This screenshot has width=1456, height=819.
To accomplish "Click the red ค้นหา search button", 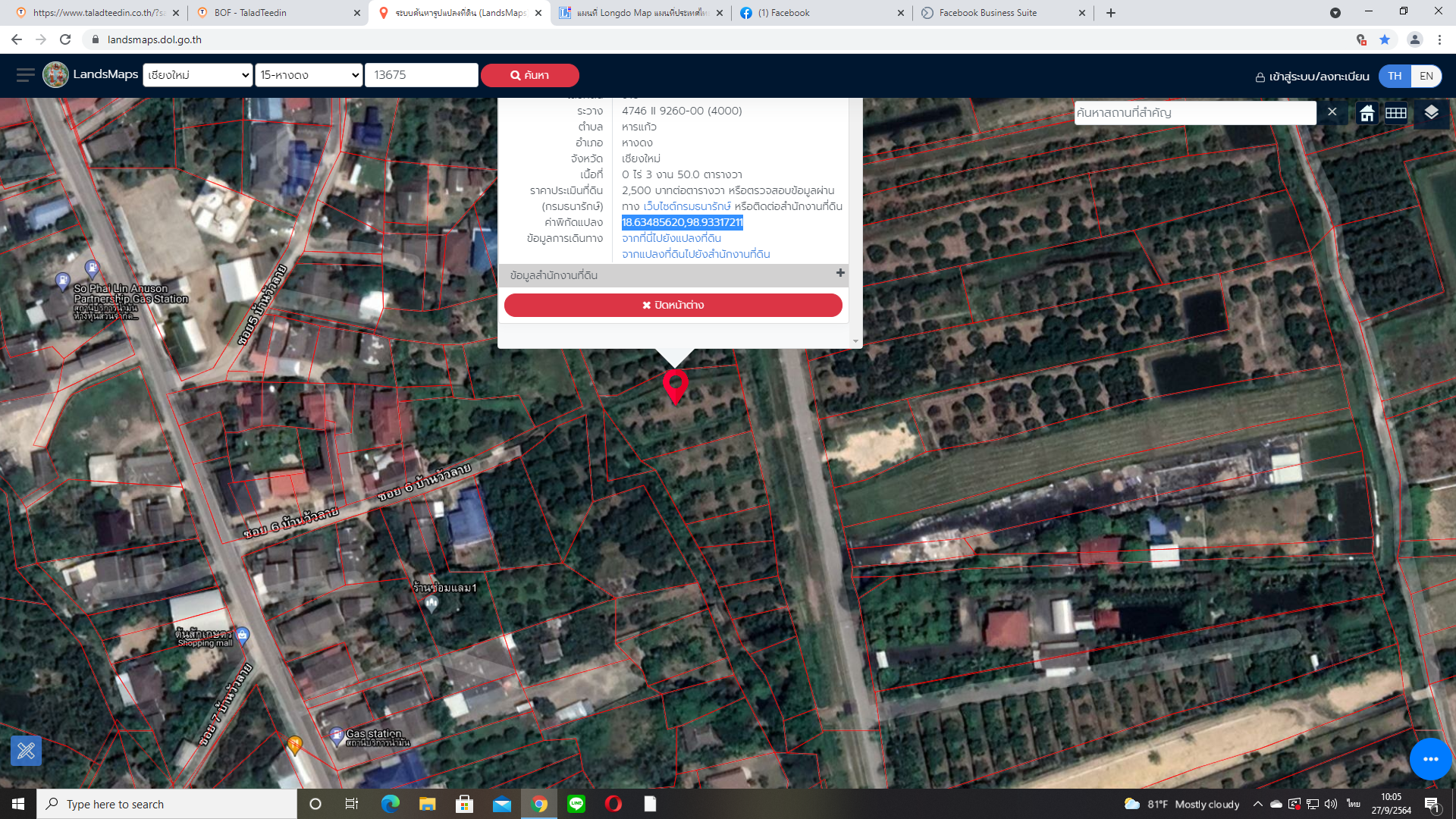I will pos(529,75).
